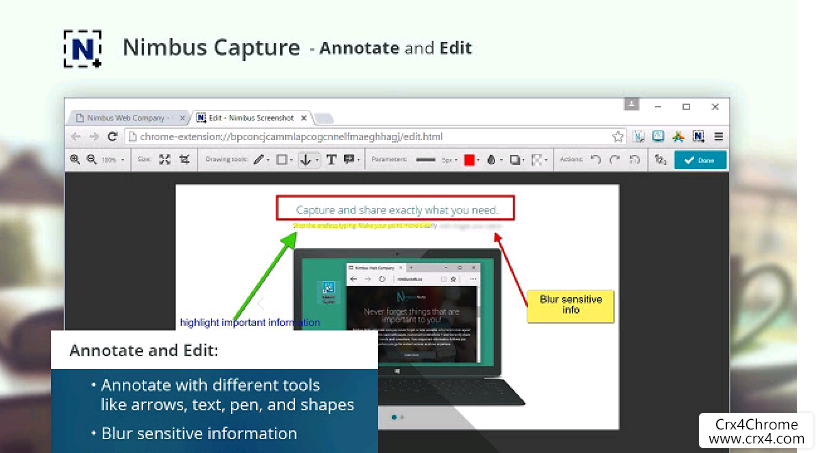The width and height of the screenshot is (818, 453).
Task: Click the Chrome user profile icon
Action: [x=631, y=104]
